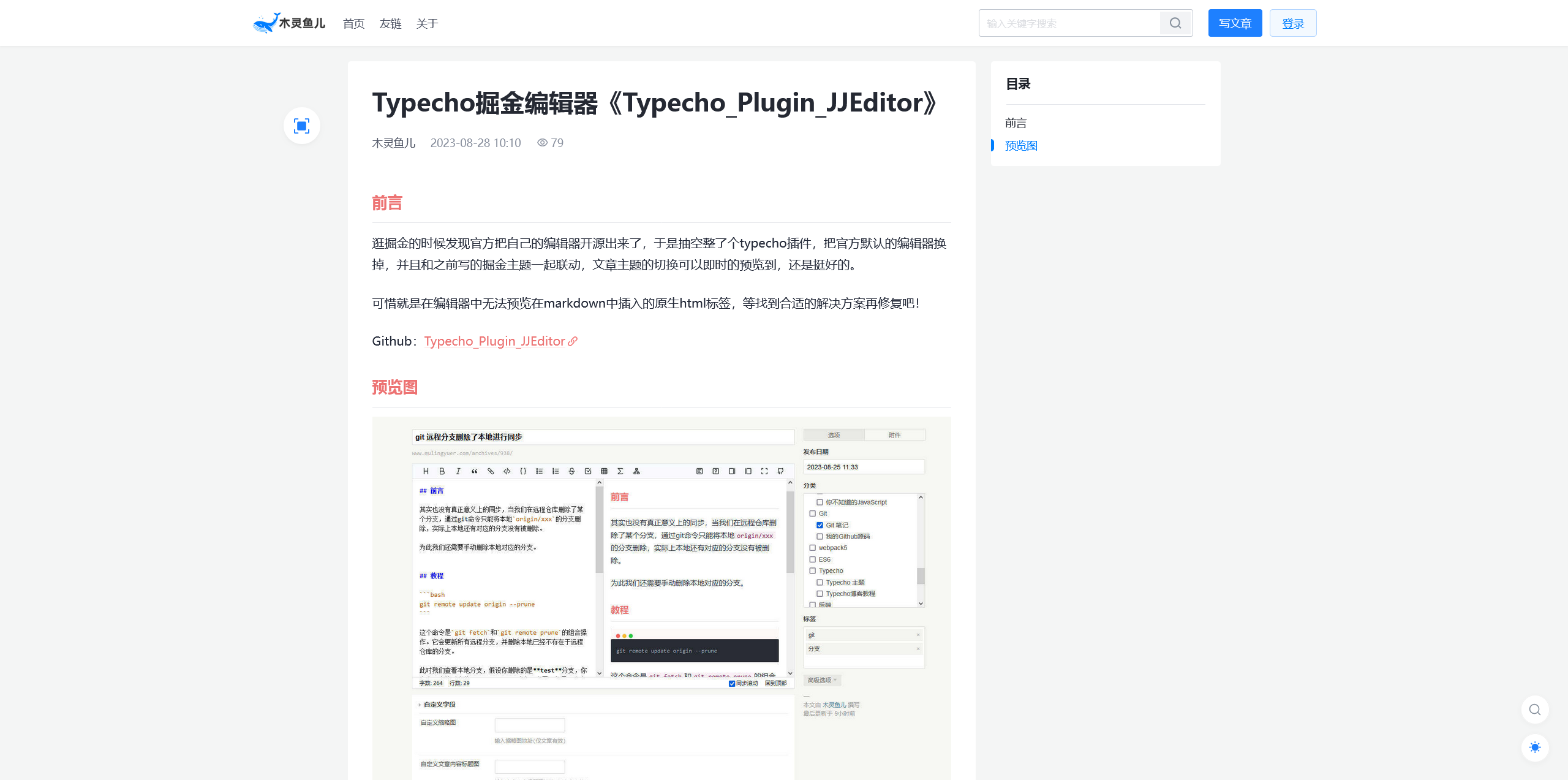Uncheck the Git 笔记 category checkbox
This screenshot has height=780, width=1568.
click(820, 525)
